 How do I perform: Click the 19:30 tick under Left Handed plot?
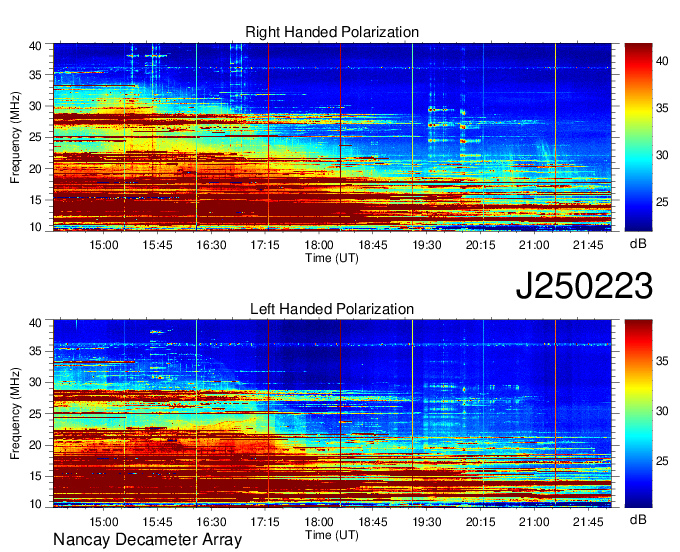pos(426,522)
